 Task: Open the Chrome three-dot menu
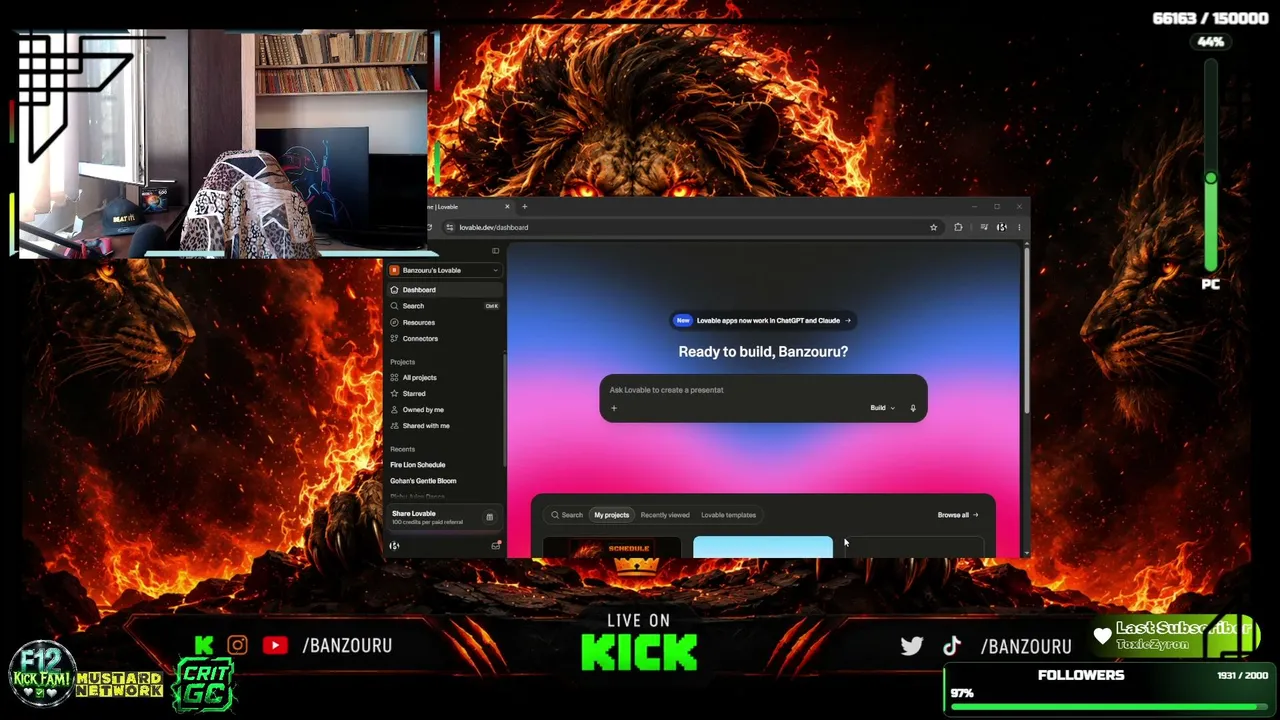tap(1019, 227)
